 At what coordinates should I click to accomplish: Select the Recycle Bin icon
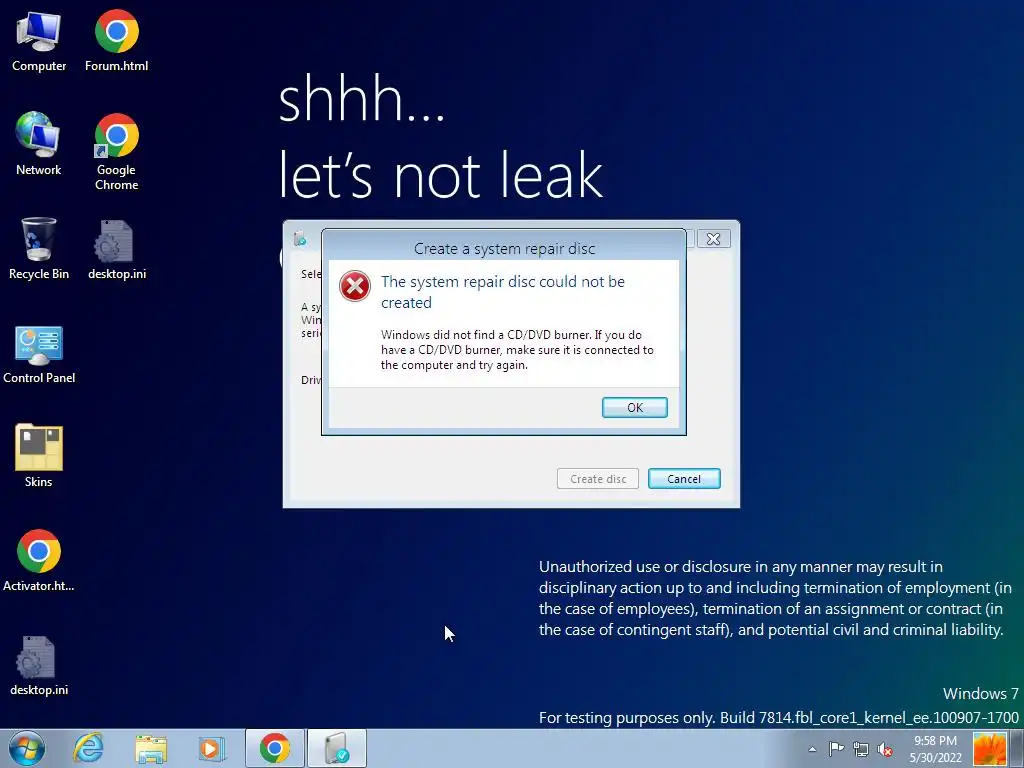(x=39, y=249)
